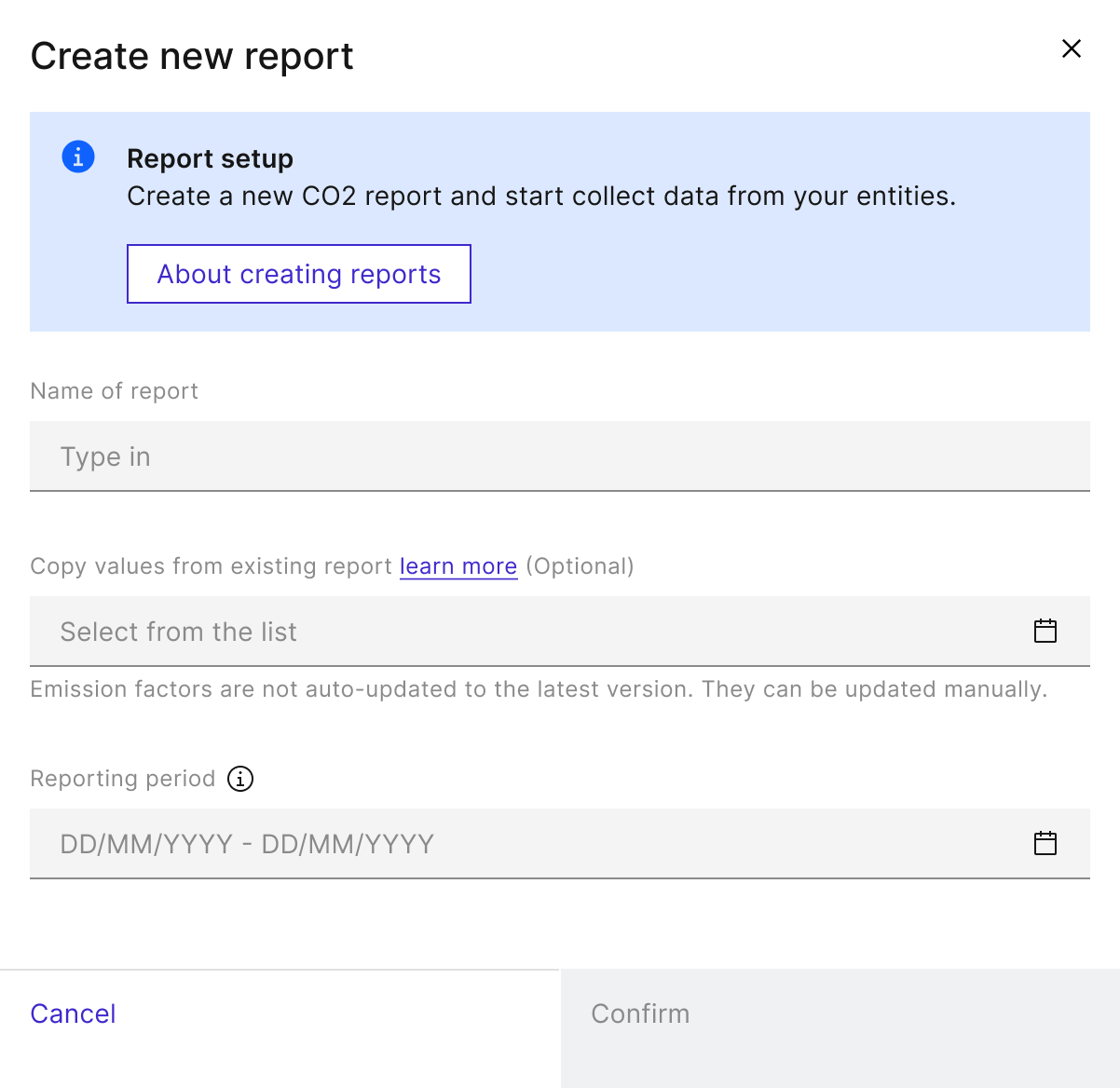
Task: Click the Name of report label
Action: point(115,391)
